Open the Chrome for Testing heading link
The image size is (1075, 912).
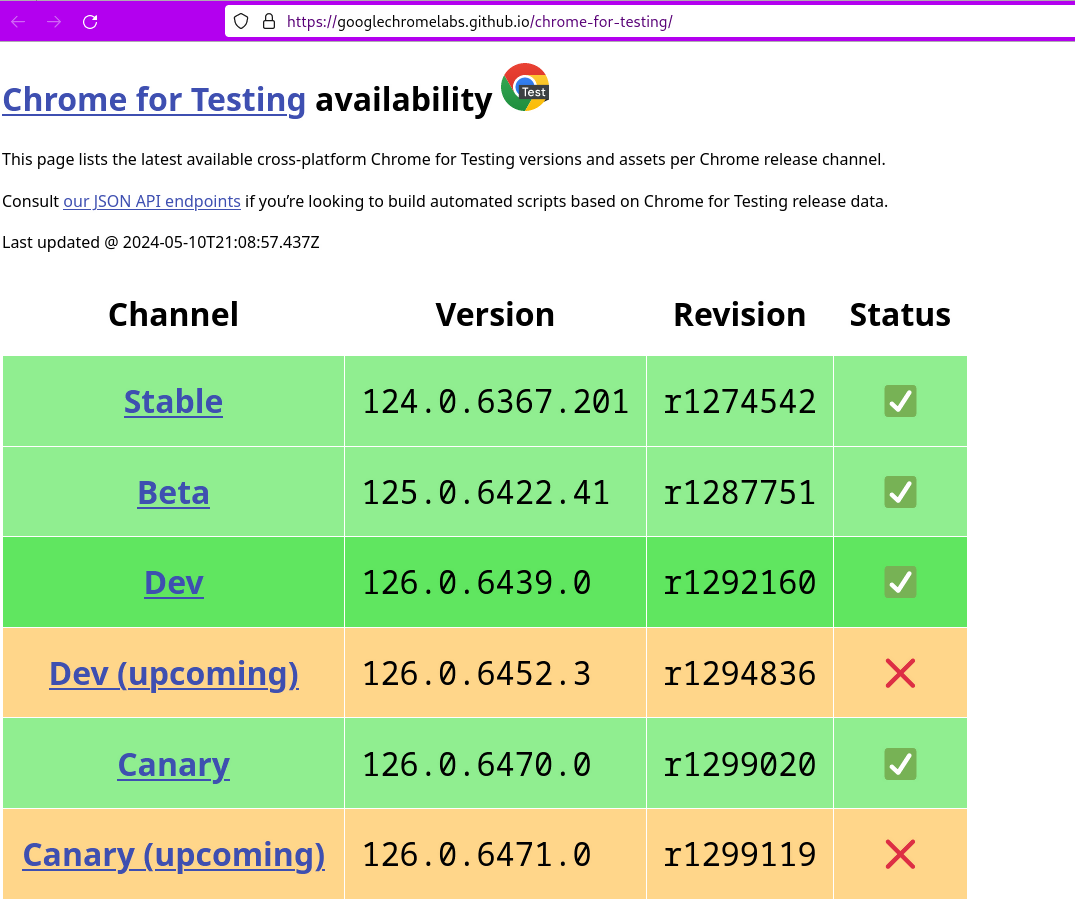pos(154,99)
